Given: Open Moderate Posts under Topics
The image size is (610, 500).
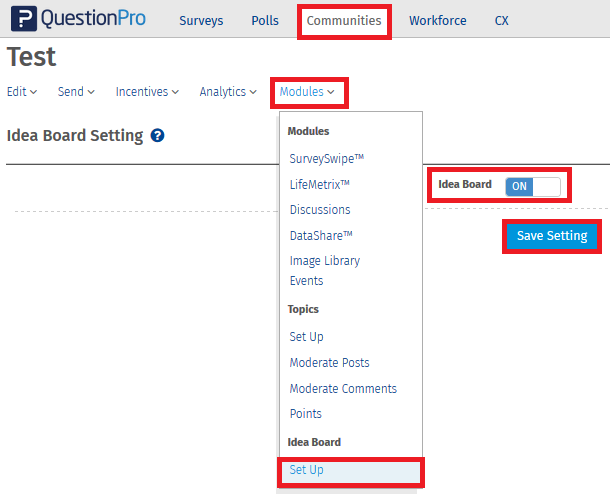Looking at the screenshot, I should [329, 363].
